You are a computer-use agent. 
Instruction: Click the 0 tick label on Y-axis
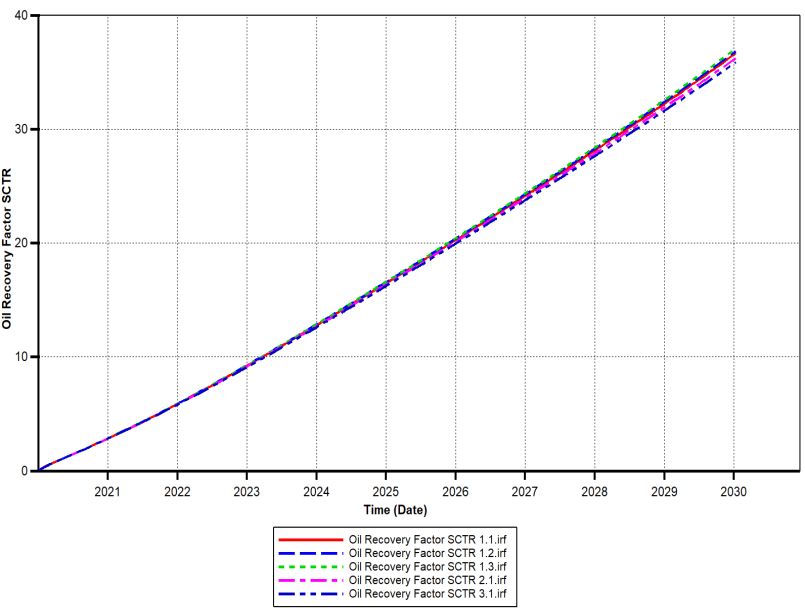(x=25, y=471)
